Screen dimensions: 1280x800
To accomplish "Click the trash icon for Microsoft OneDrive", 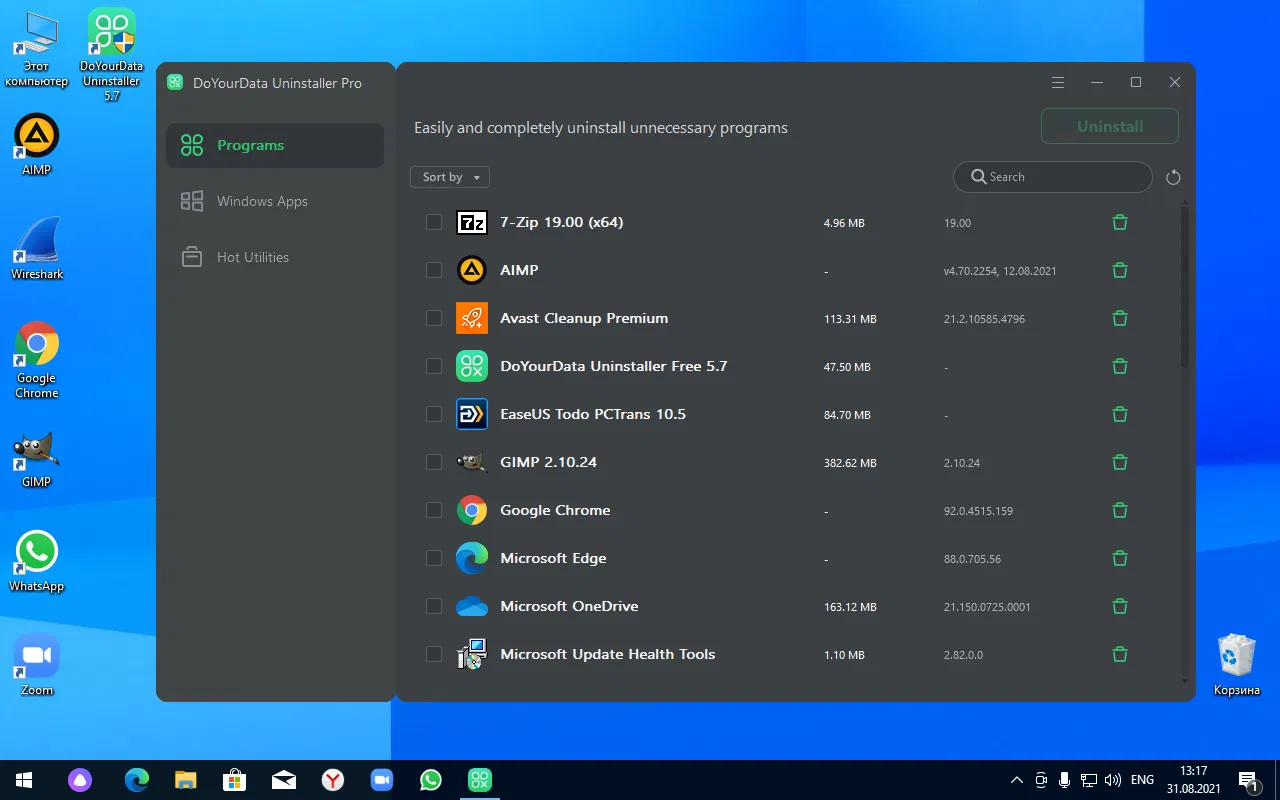I will pos(1119,606).
